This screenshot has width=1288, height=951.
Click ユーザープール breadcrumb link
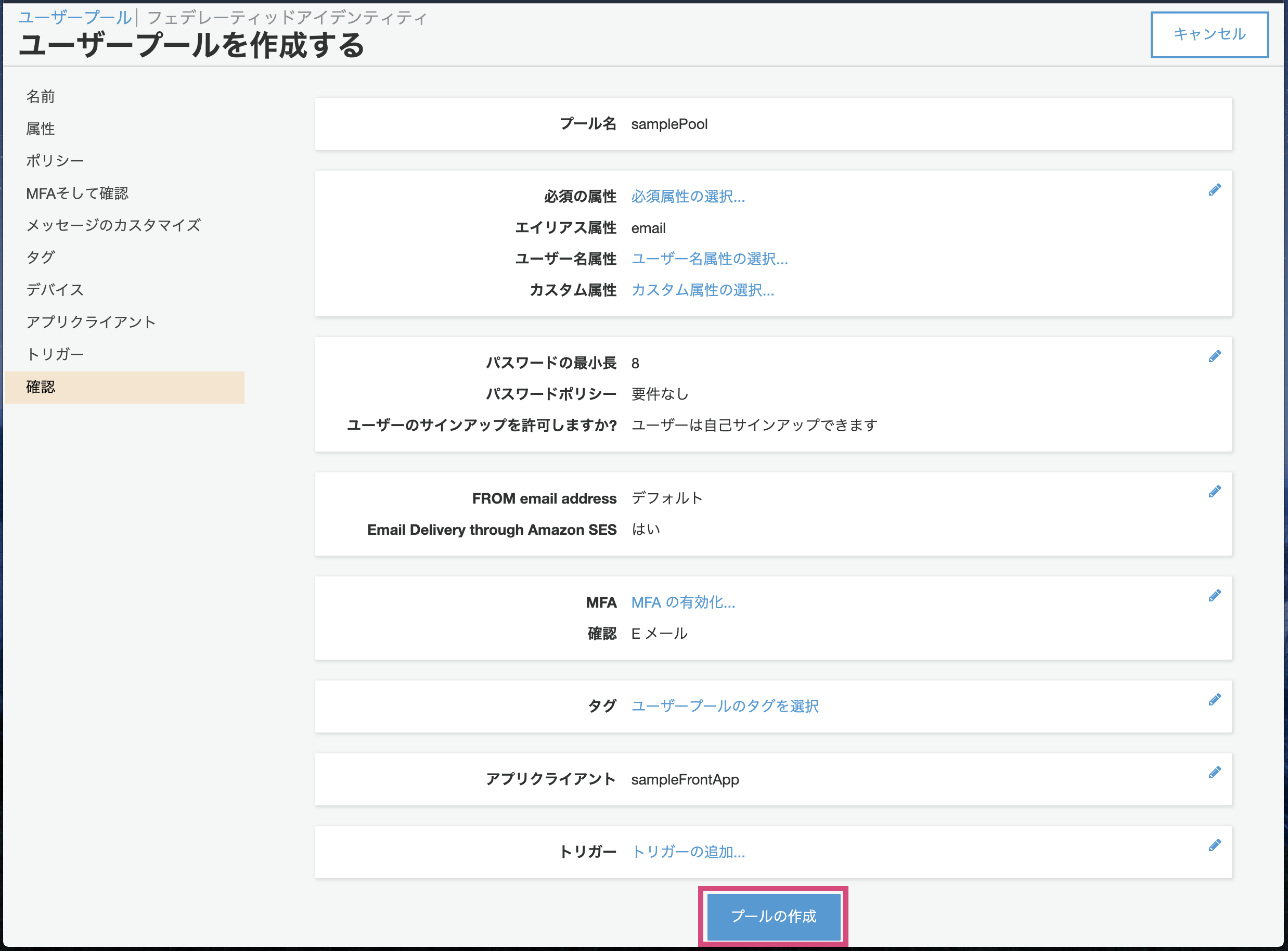(75, 18)
